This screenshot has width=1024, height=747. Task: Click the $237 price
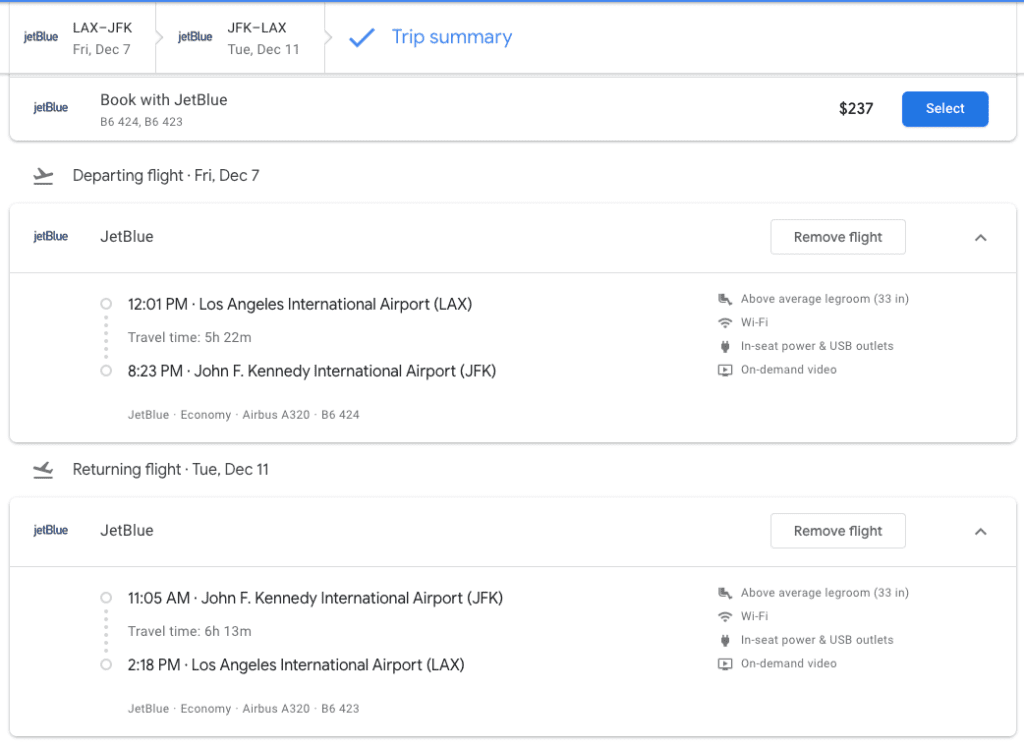click(856, 109)
